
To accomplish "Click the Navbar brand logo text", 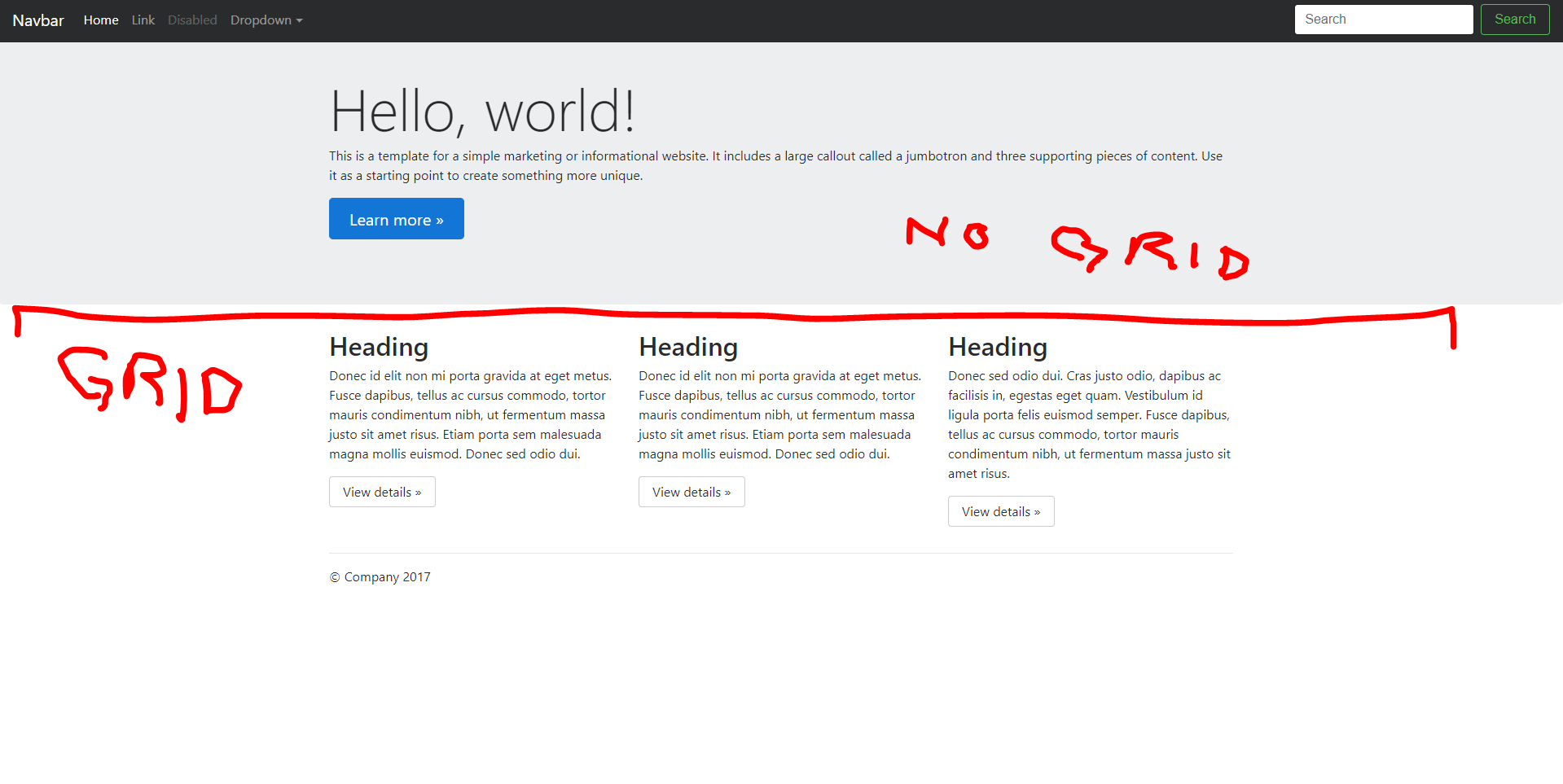I will [x=38, y=20].
